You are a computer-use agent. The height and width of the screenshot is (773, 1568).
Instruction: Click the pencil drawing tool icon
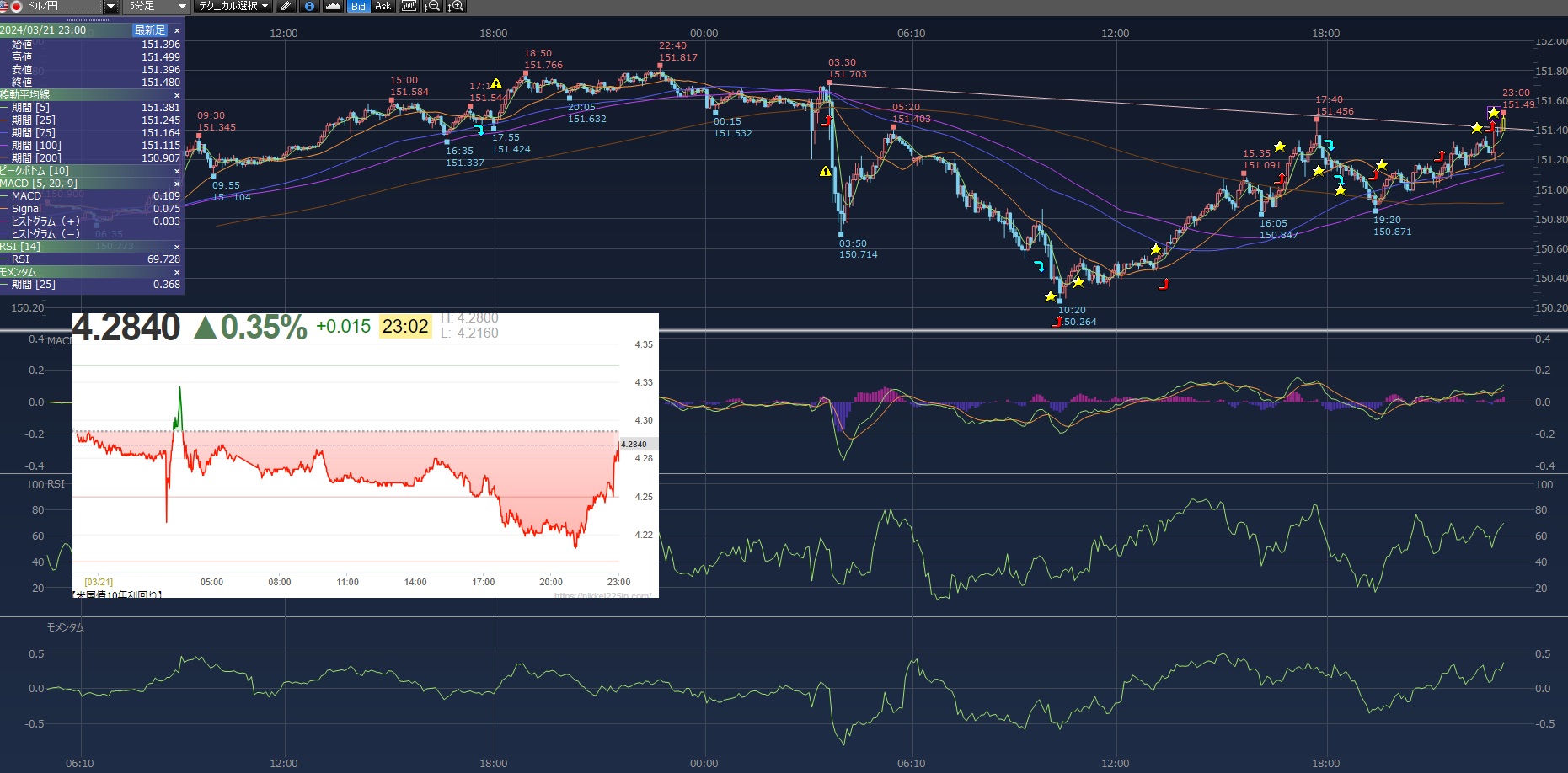pyautogui.click(x=286, y=6)
